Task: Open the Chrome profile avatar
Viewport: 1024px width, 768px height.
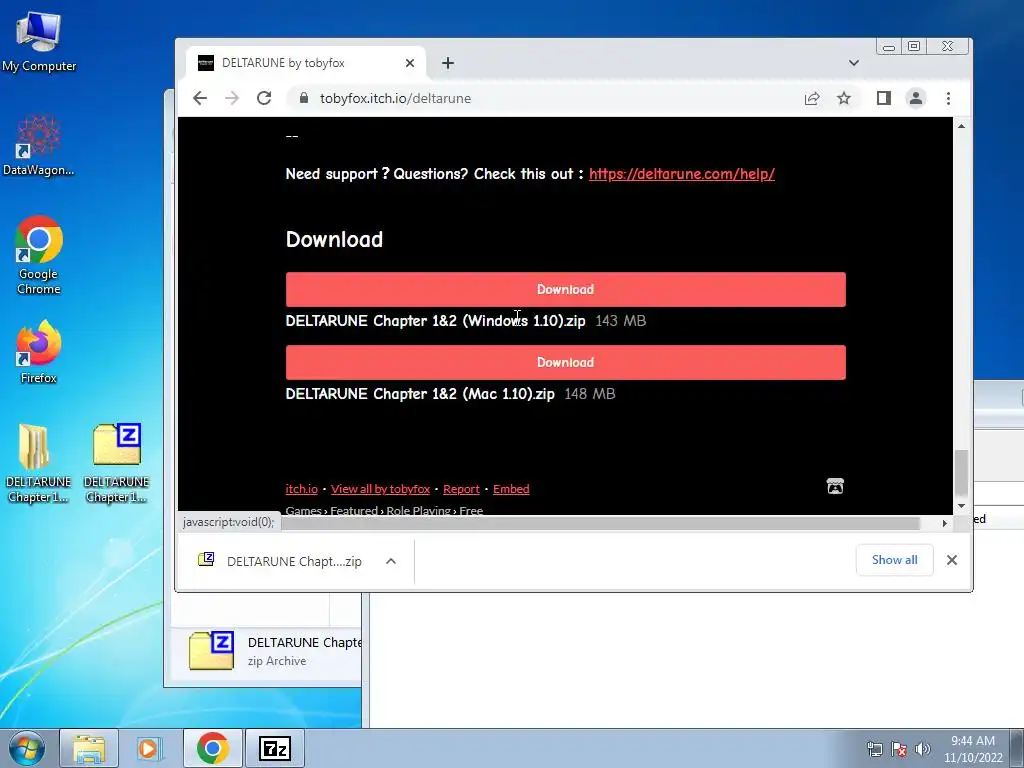Action: [916, 98]
